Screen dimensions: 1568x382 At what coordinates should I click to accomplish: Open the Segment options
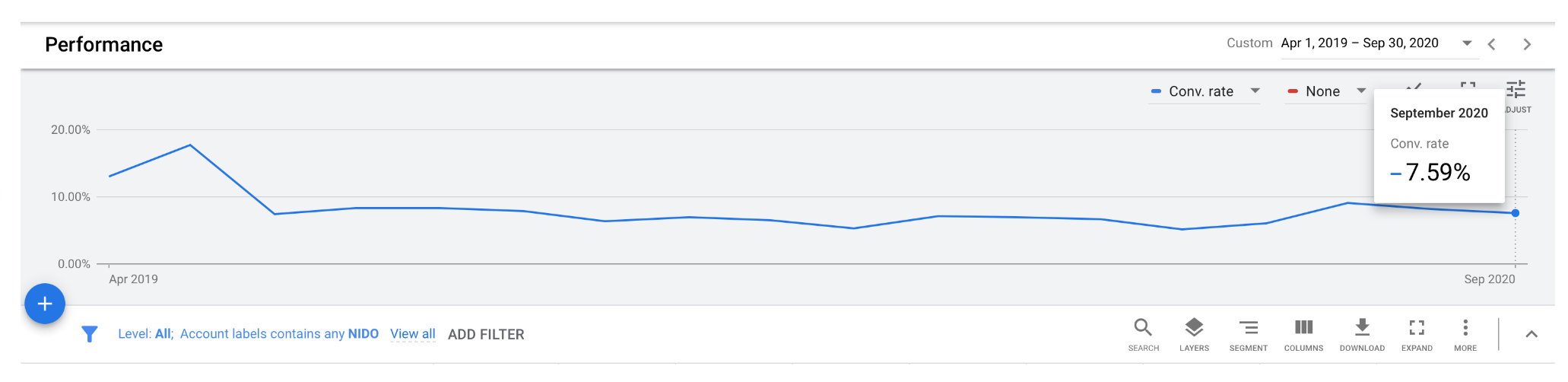(x=1248, y=334)
